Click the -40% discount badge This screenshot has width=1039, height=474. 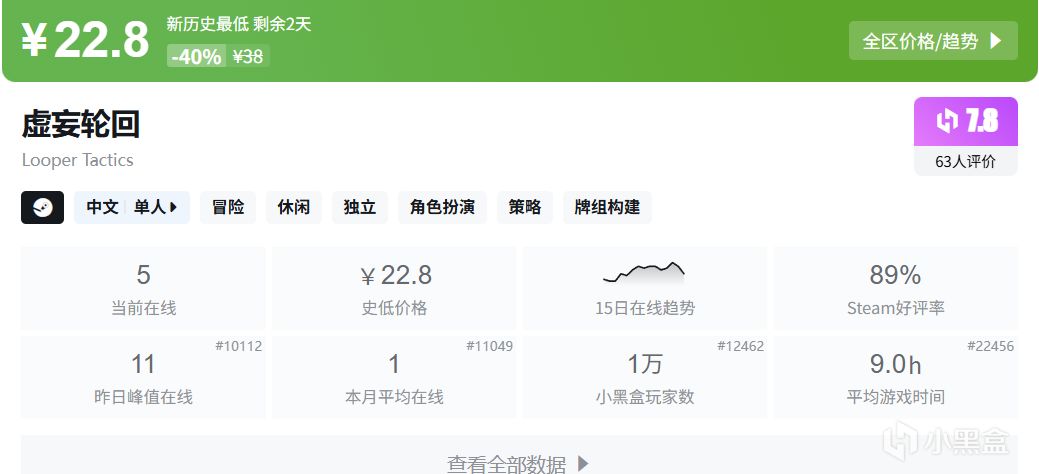pos(197,56)
